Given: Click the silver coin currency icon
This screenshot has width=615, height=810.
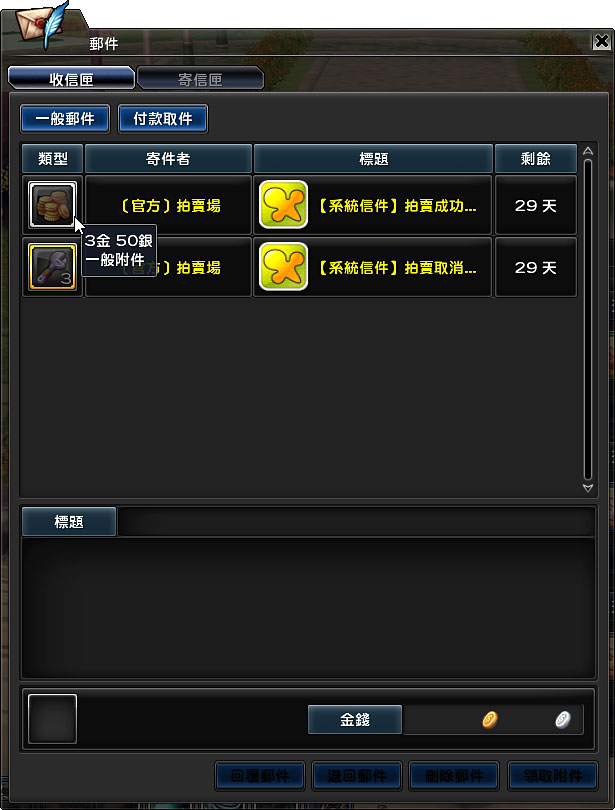Looking at the screenshot, I should click(562, 719).
